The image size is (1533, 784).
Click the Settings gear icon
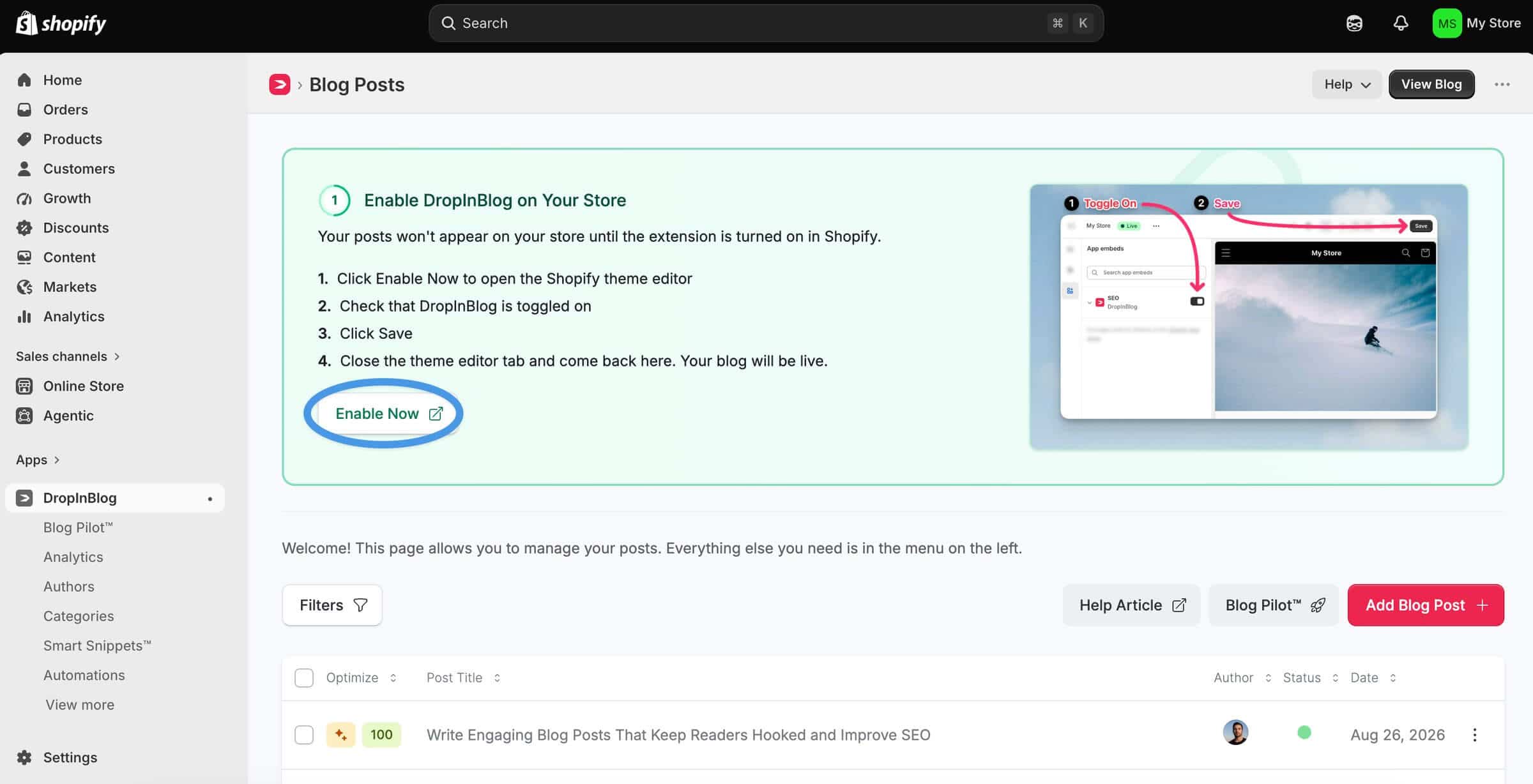[24, 757]
